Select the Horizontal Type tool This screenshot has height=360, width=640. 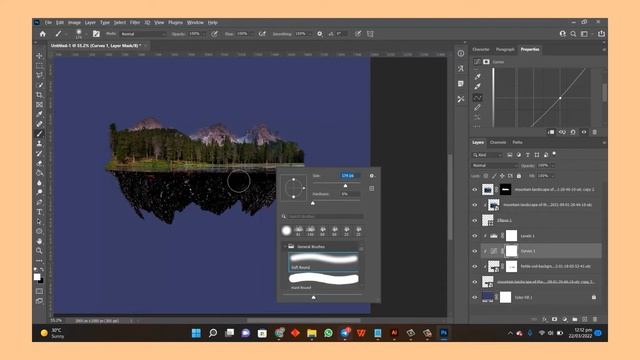40,212
